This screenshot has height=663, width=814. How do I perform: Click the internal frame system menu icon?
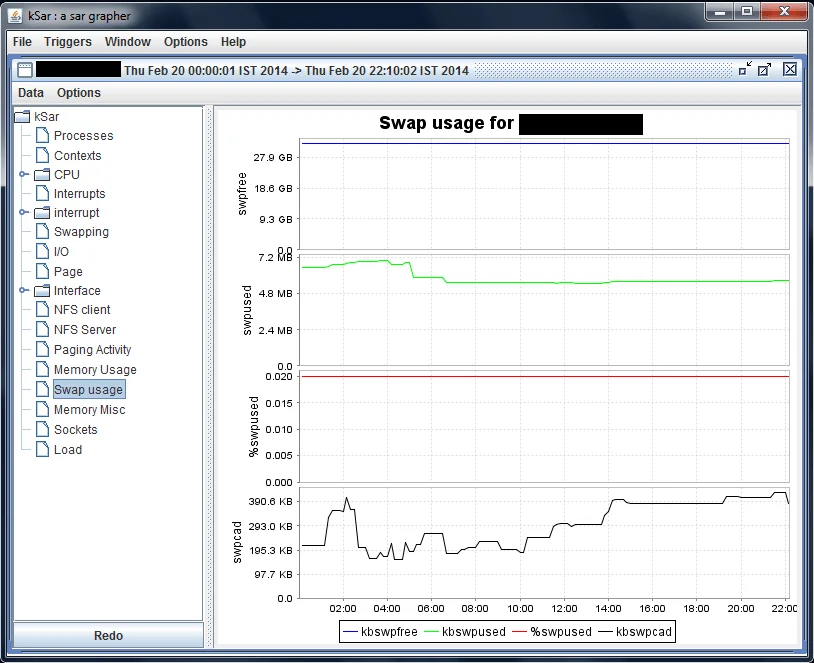[x=25, y=70]
